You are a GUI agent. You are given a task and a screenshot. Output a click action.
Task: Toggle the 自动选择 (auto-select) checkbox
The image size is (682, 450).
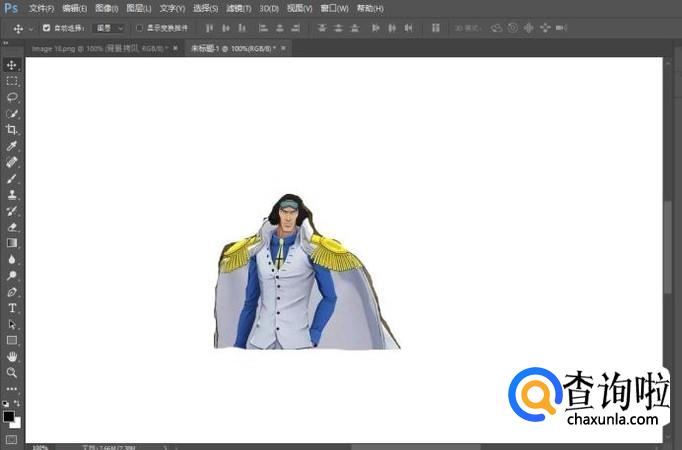coord(47,28)
